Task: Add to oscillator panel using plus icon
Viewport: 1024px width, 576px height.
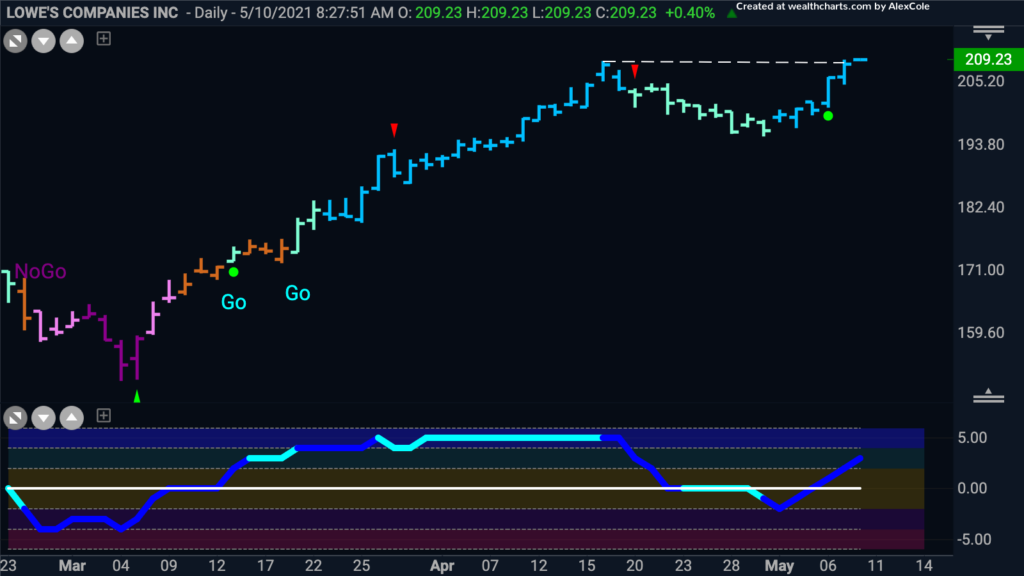Action: pyautogui.click(x=103, y=415)
